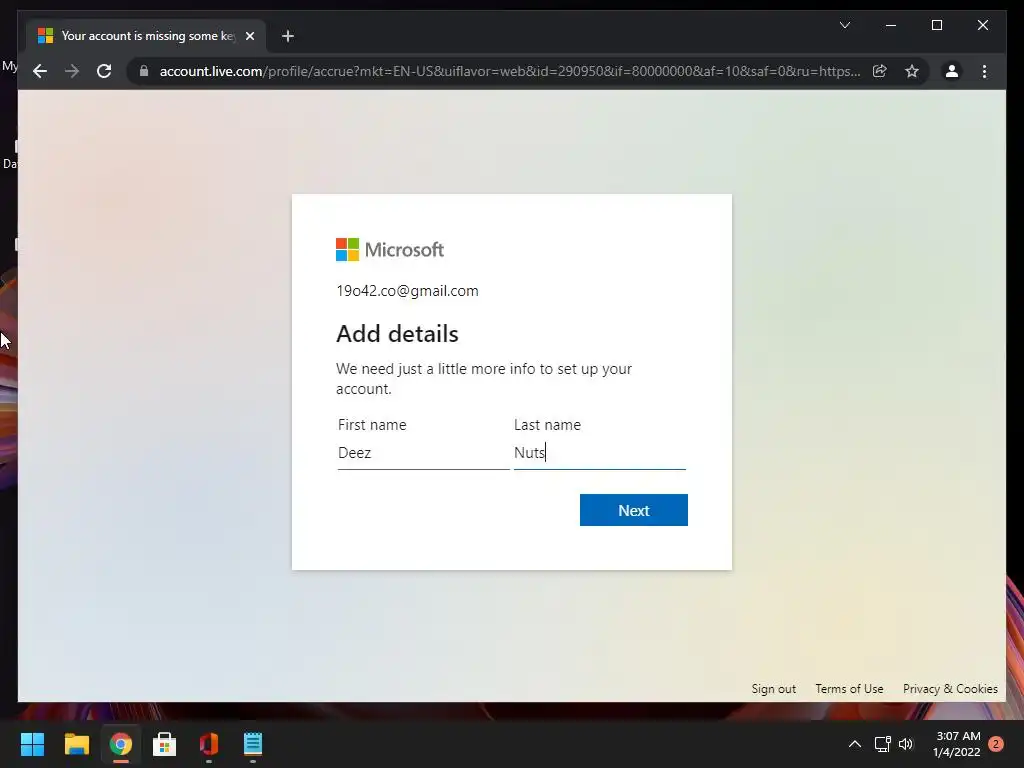
Task: Open the Windows Start menu
Action: click(32, 744)
